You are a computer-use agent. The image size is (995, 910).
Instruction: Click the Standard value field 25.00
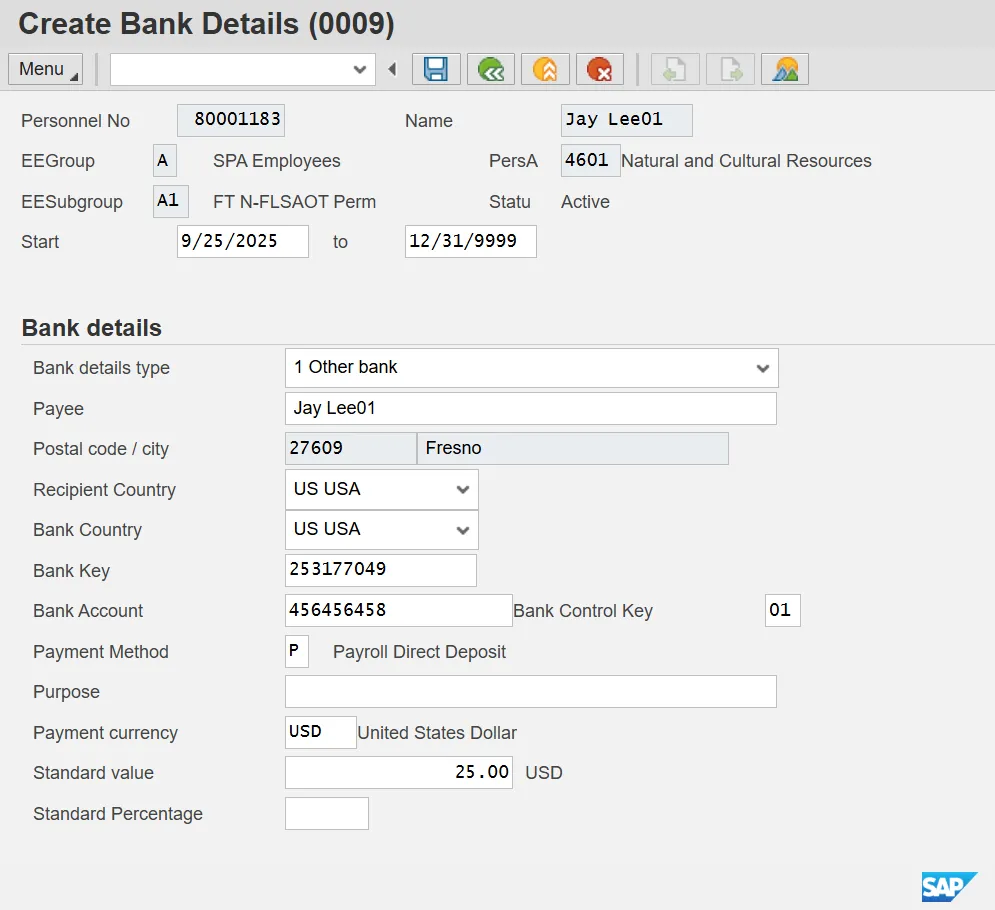pyautogui.click(x=399, y=772)
